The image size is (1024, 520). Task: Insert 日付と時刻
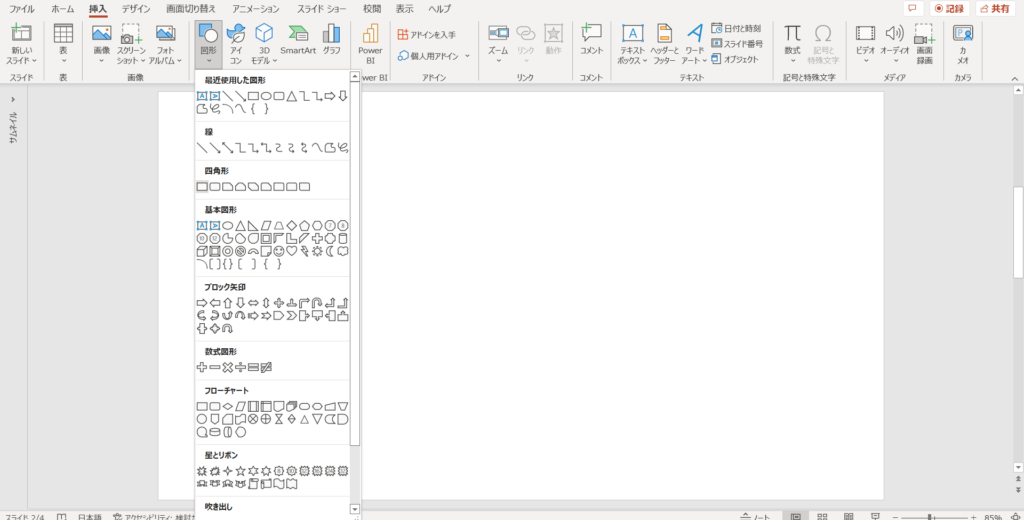736,29
